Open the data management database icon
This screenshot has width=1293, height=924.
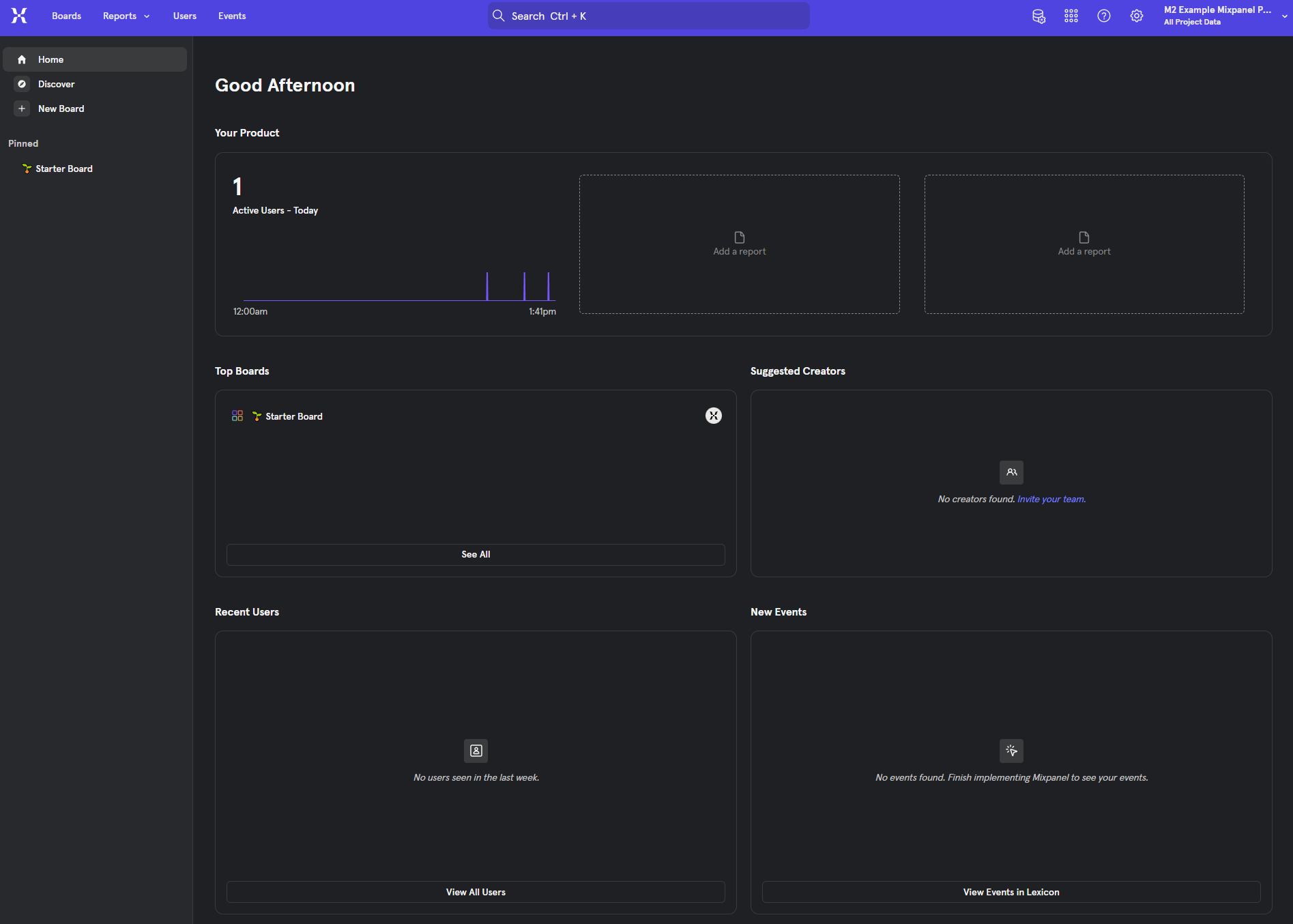(x=1038, y=16)
